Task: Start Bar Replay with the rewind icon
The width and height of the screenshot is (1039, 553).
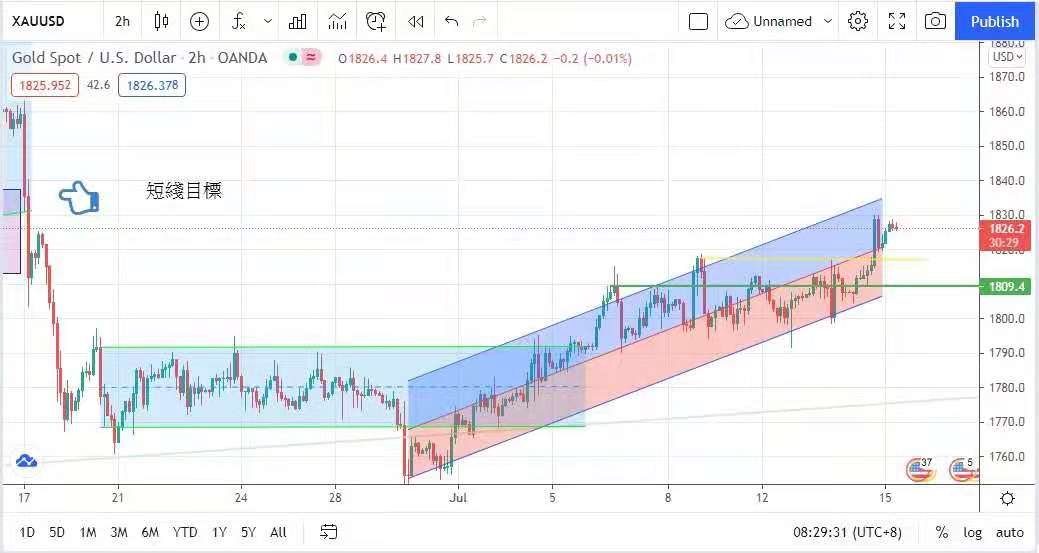Action: click(415, 21)
